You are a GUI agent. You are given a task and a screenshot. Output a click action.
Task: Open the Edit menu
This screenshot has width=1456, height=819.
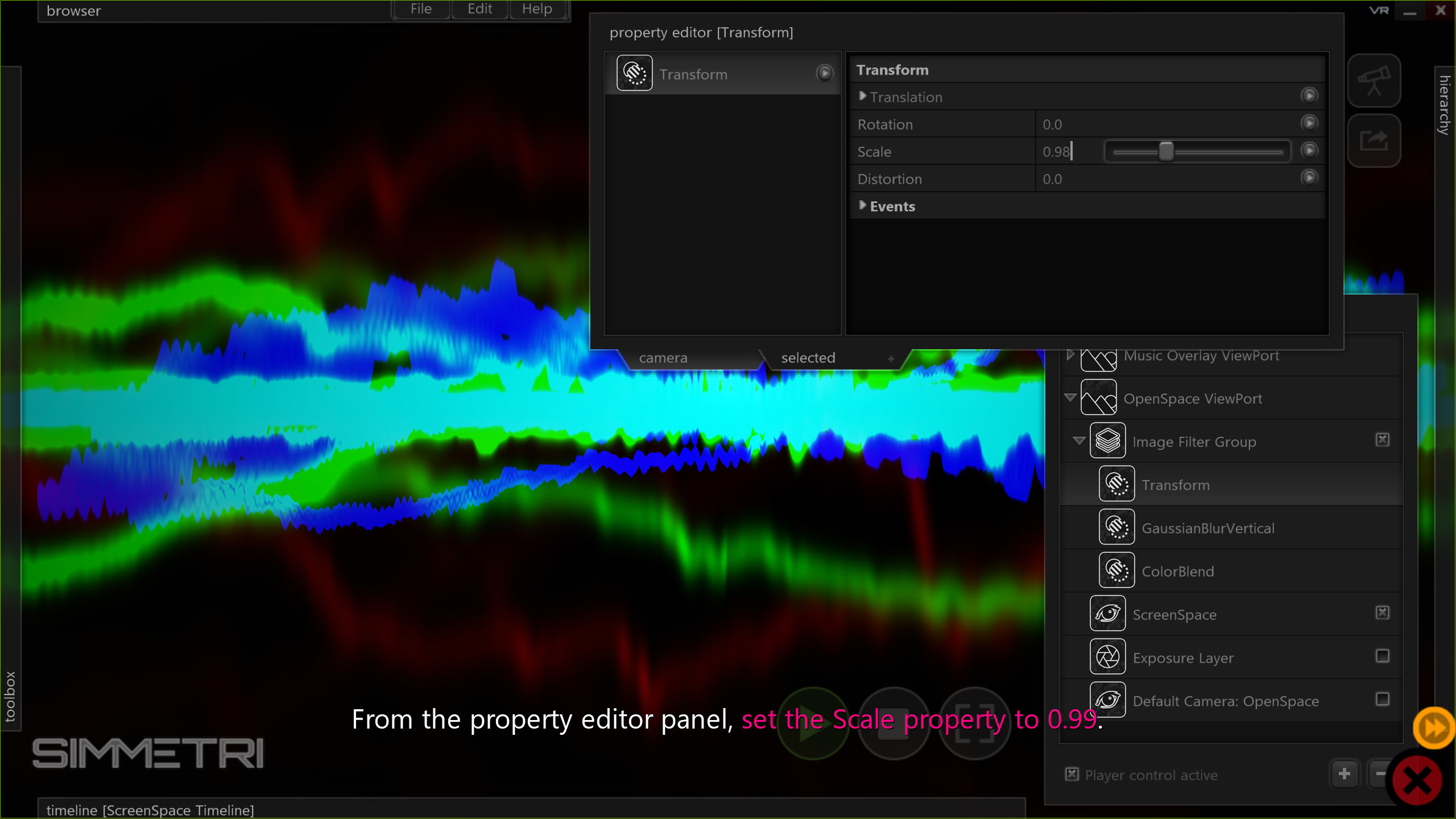click(479, 9)
